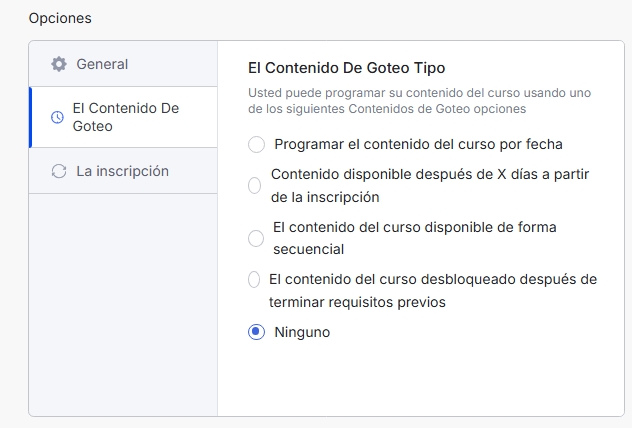Click the gear icon beside General
Viewport: 632px width, 428px height.
(59, 64)
